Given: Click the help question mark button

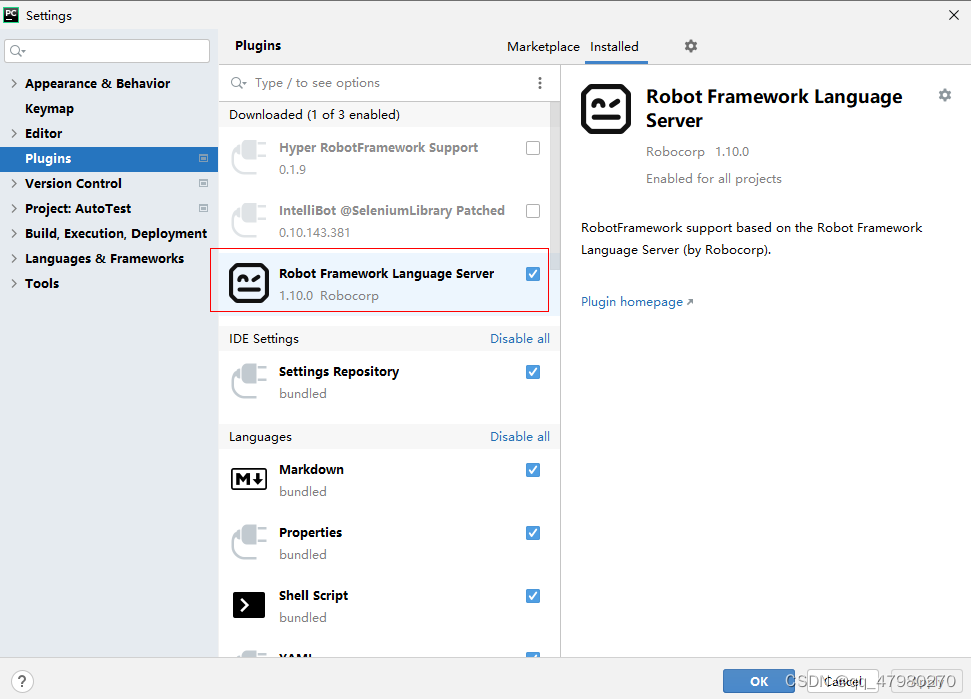Looking at the screenshot, I should click(22, 682).
